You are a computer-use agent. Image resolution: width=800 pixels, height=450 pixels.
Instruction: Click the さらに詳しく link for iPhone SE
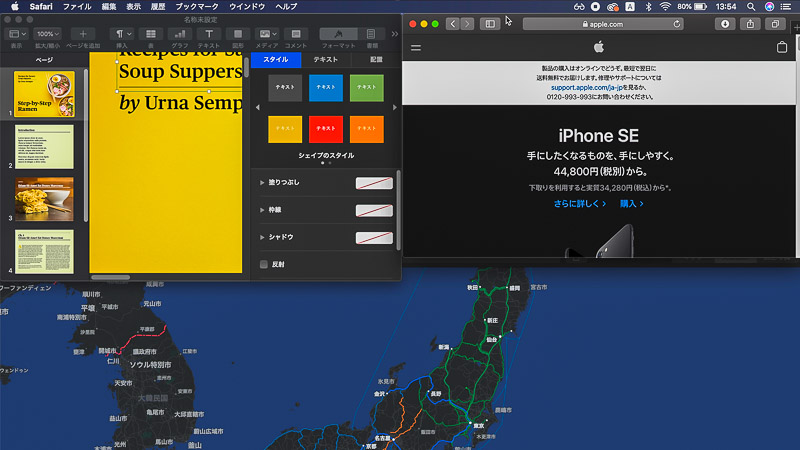(x=580, y=204)
